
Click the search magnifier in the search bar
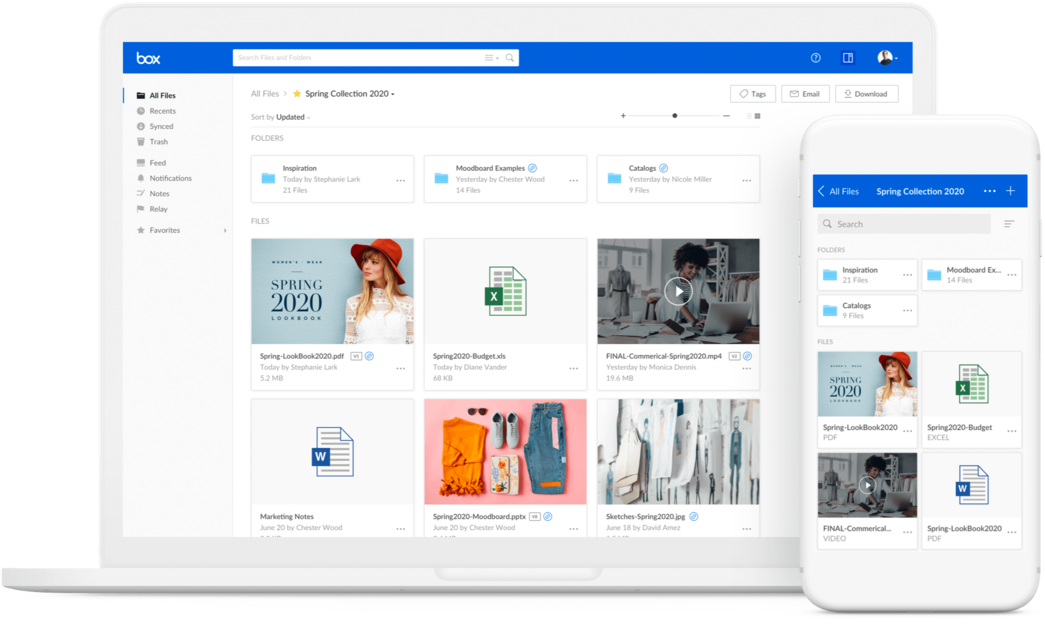point(511,57)
